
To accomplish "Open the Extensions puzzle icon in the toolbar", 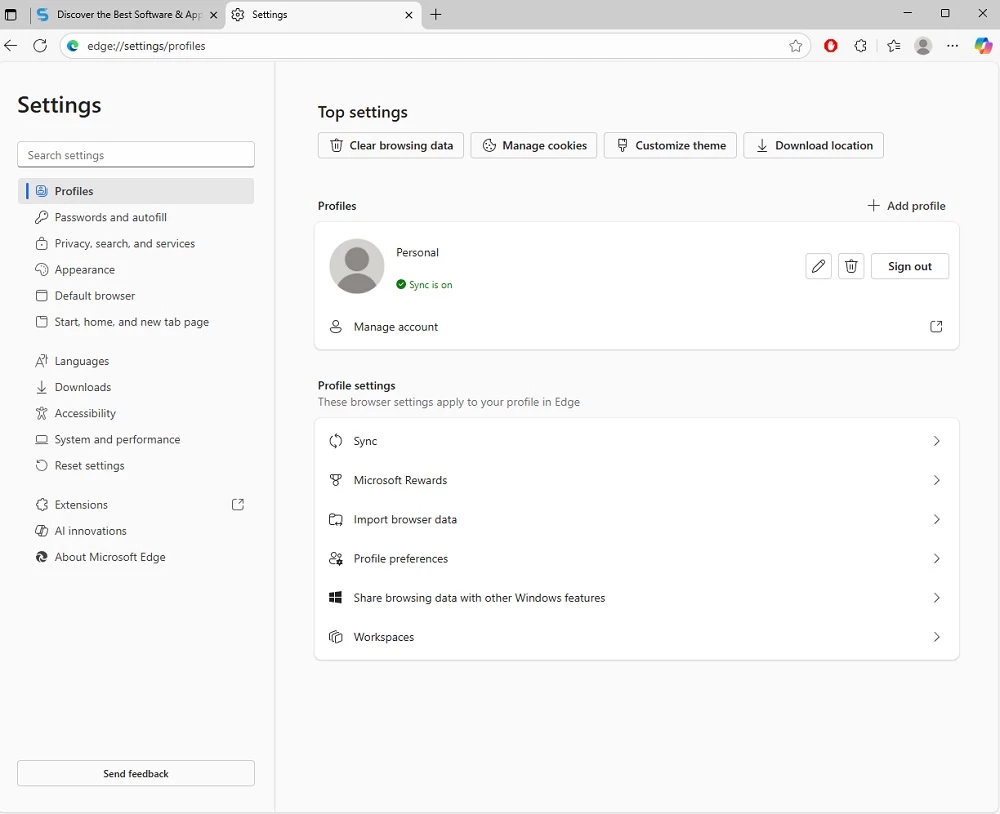I will 861,46.
